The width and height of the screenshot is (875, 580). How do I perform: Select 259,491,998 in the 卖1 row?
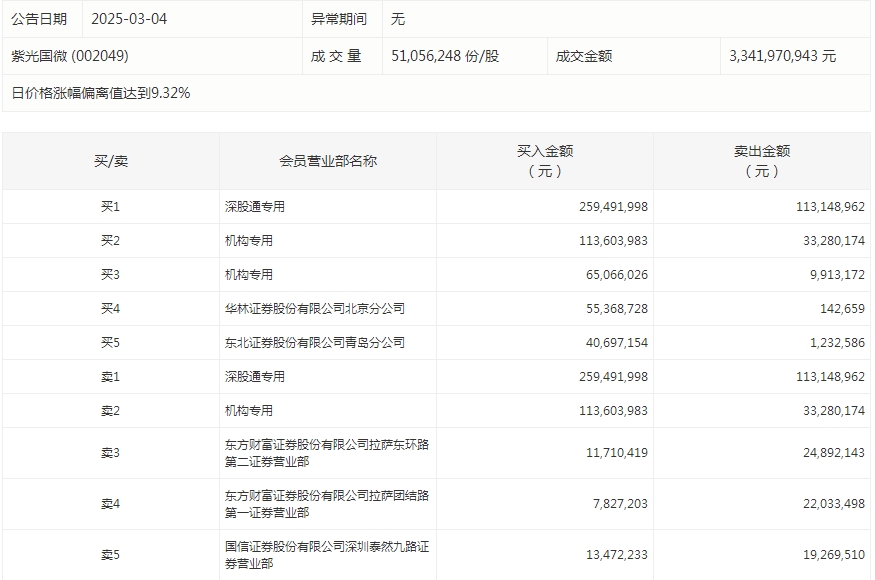pos(613,377)
